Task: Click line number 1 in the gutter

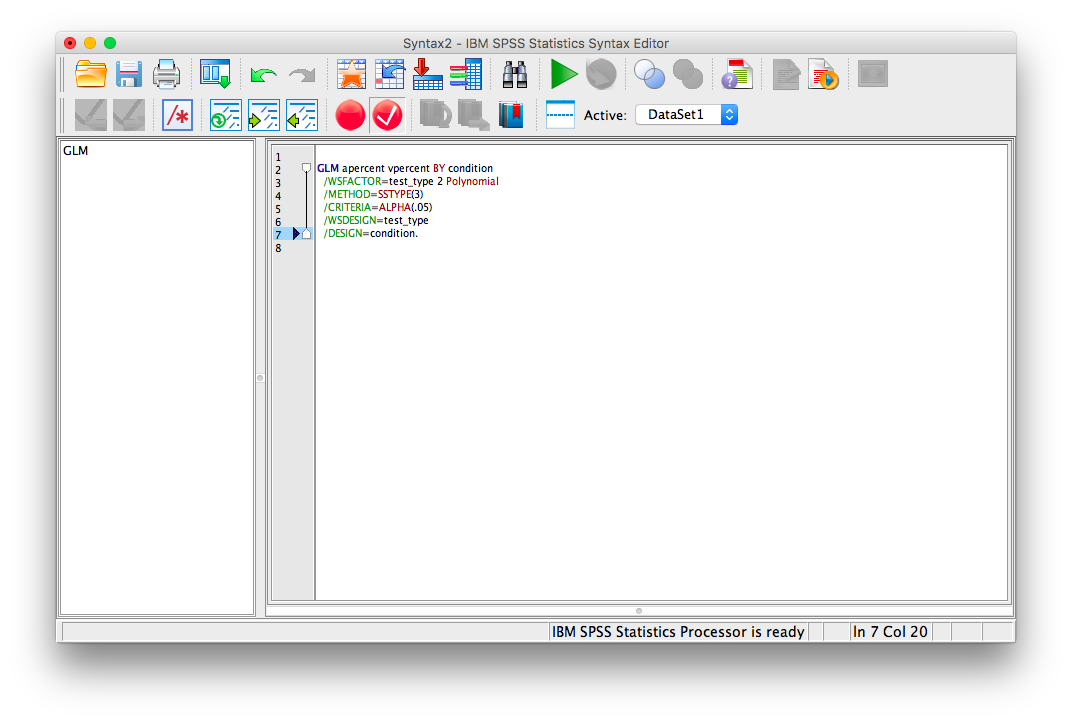Action: (x=278, y=157)
